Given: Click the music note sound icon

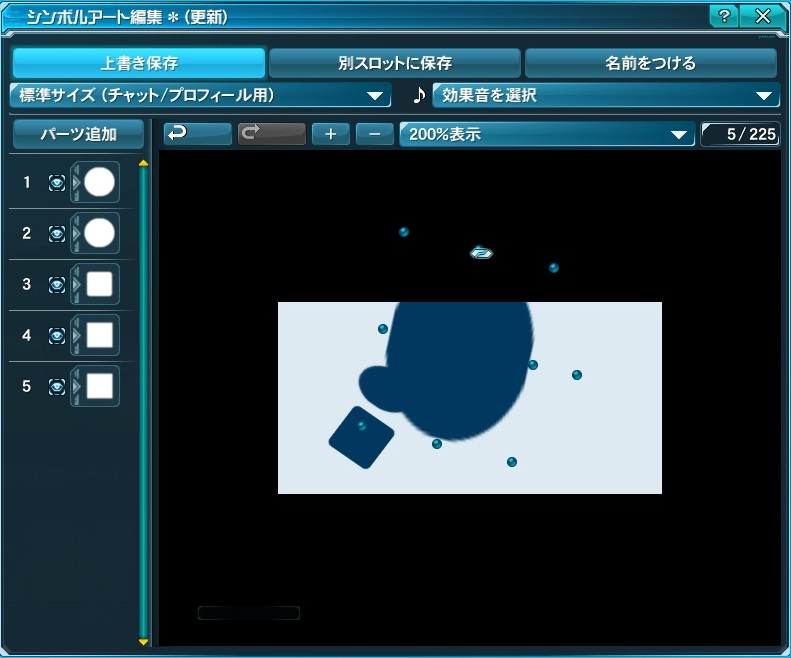Looking at the screenshot, I should [419, 95].
